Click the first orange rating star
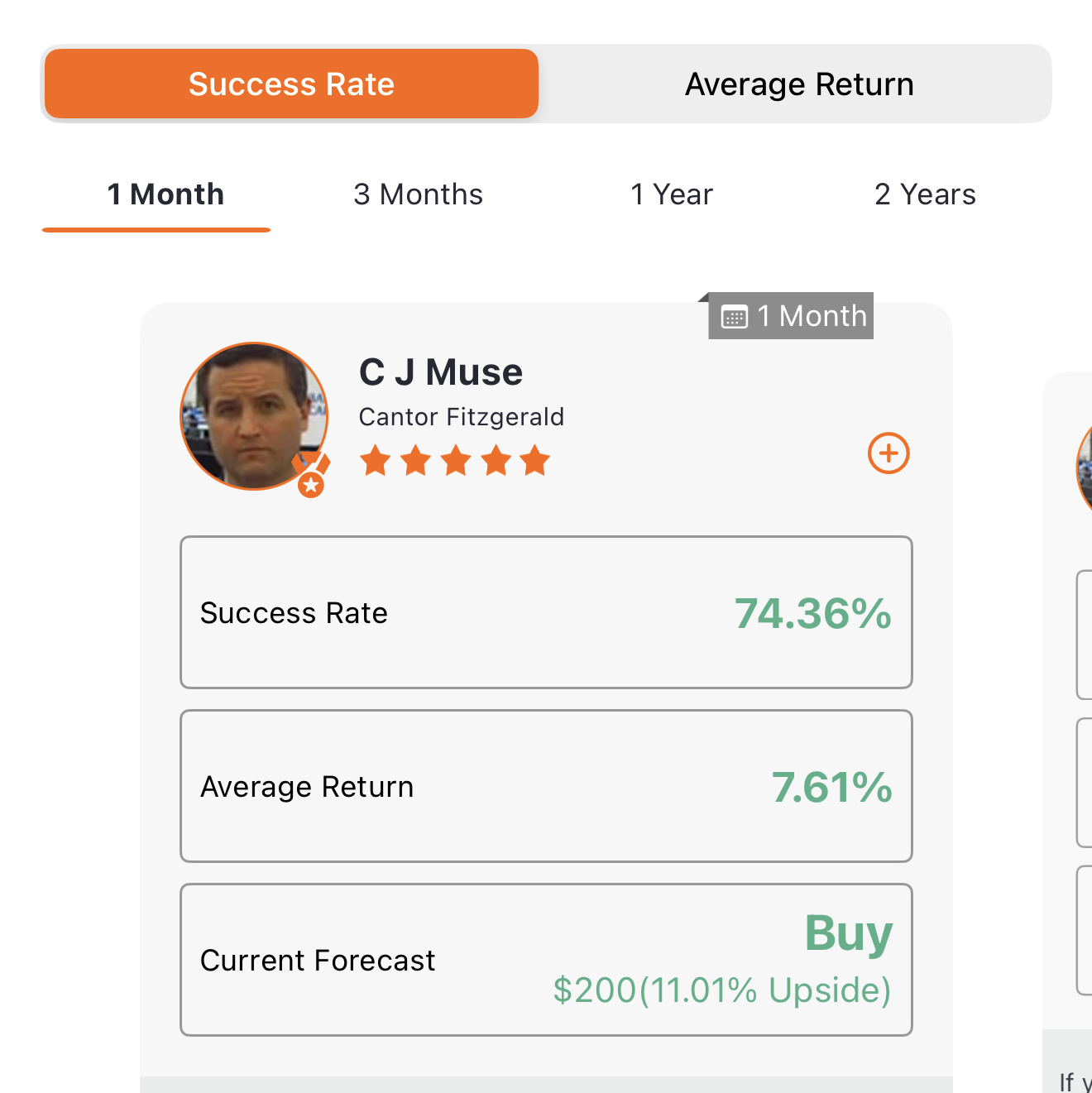1092x1093 pixels. click(376, 460)
